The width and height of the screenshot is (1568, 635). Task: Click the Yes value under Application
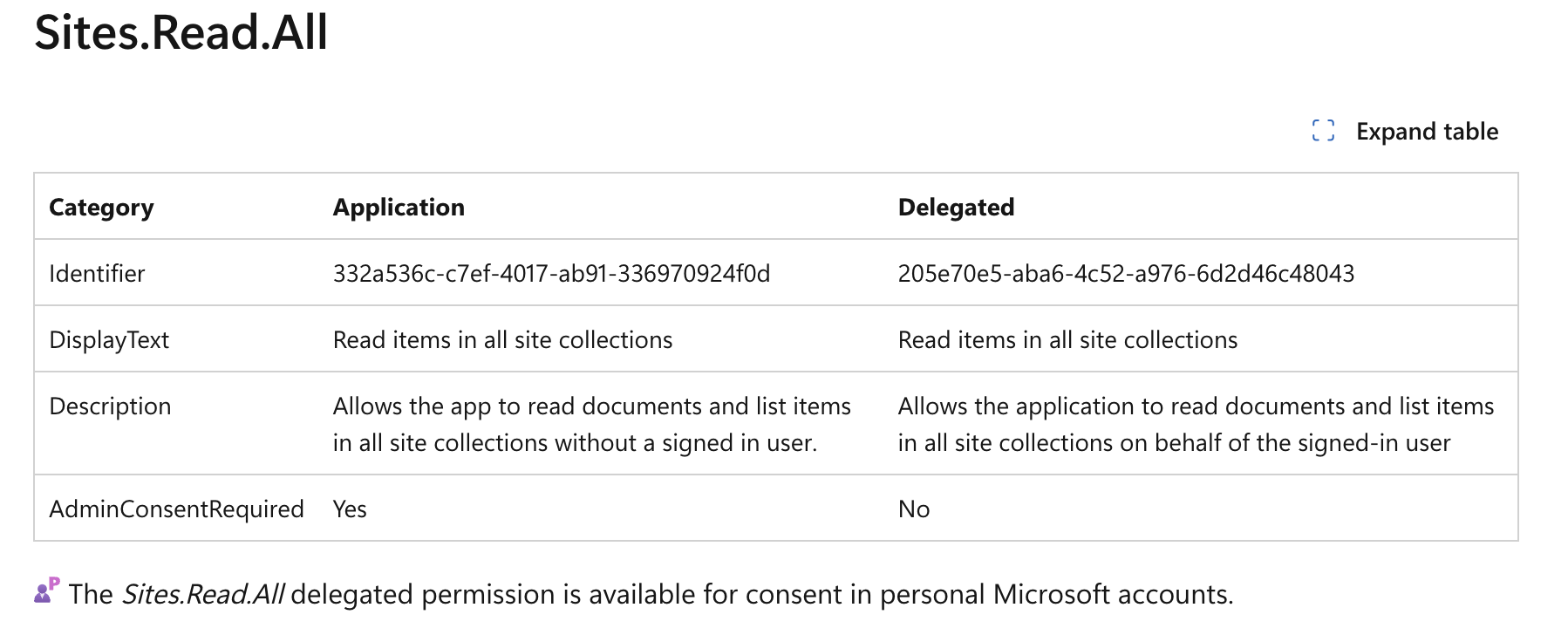pyautogui.click(x=349, y=509)
